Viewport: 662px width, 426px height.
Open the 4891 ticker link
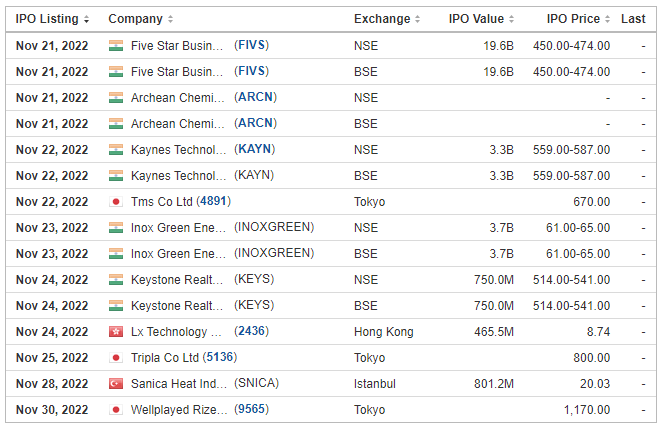coord(214,201)
